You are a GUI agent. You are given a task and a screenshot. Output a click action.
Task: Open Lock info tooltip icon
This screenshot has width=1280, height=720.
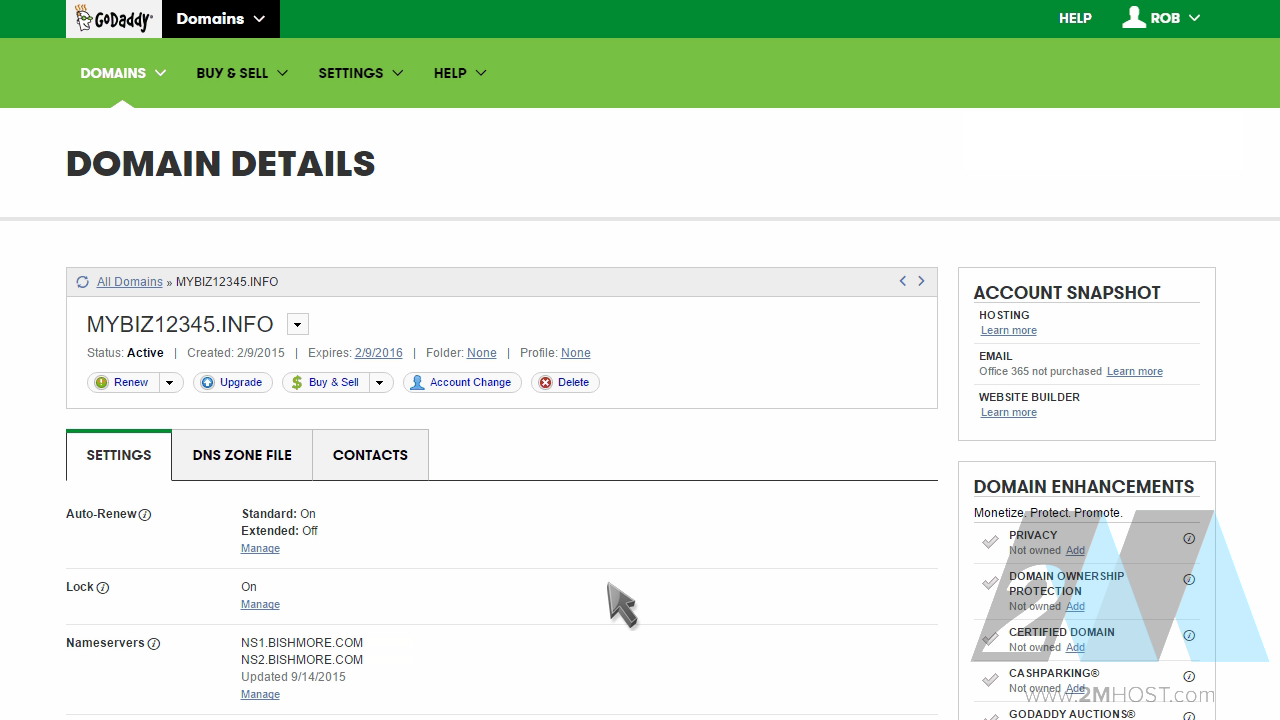103,588
